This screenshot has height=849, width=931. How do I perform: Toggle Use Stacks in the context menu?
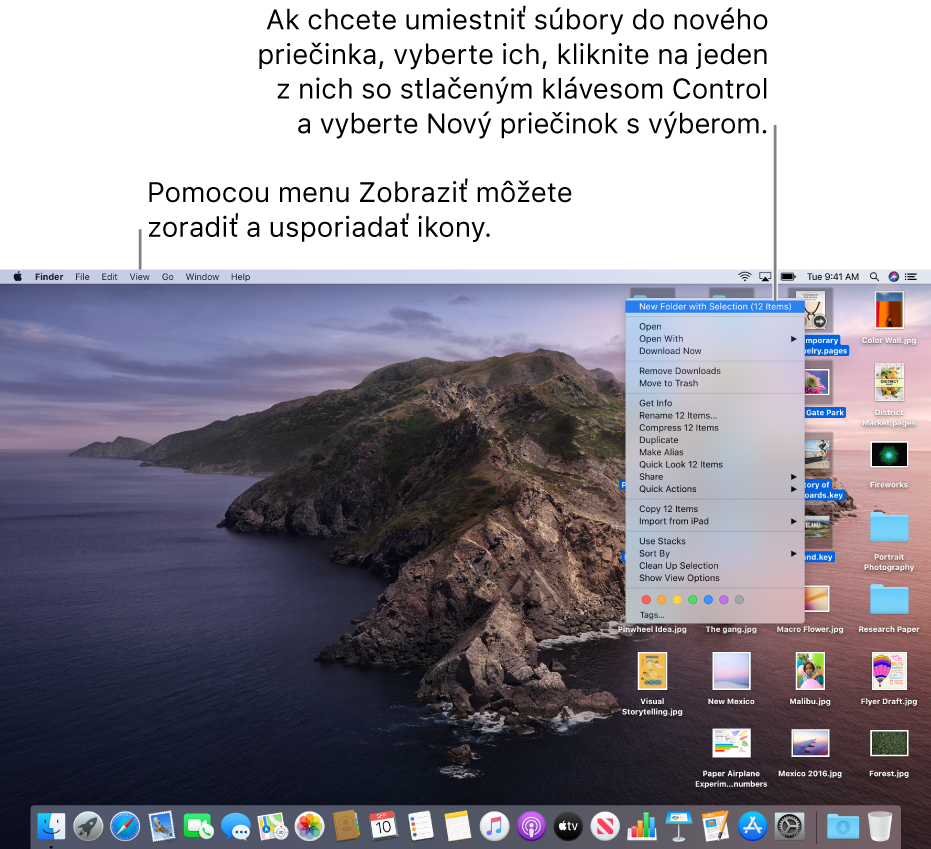pos(715,541)
